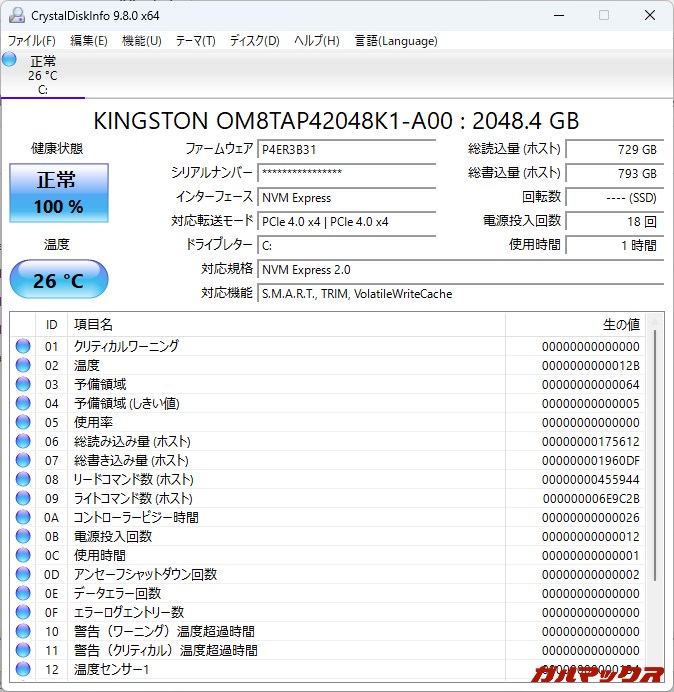
Task: Click status orb for ID 0F エラーログエントリー数
Action: 23,612
